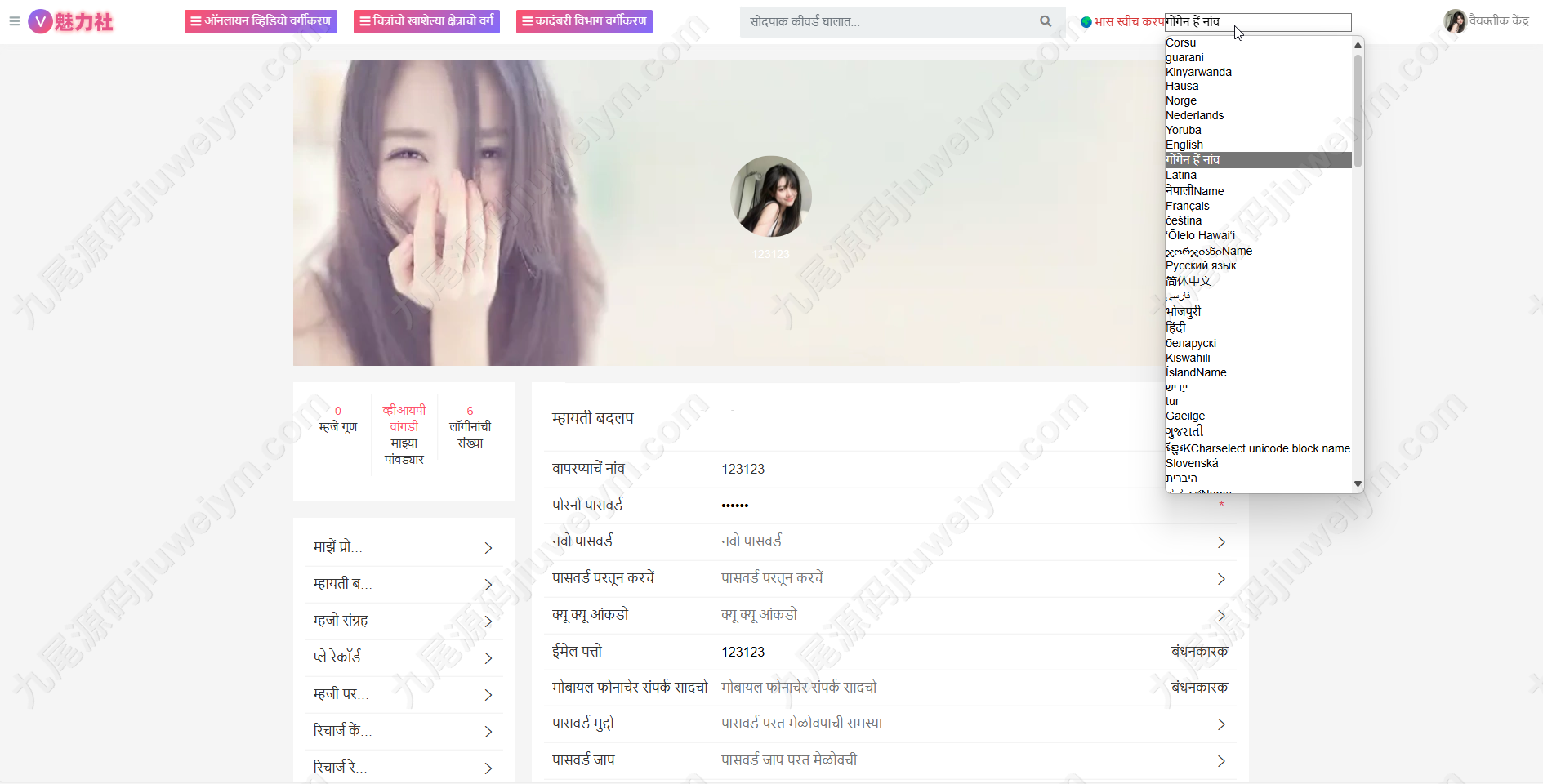Click the search magnifier icon

pyautogui.click(x=1046, y=21)
